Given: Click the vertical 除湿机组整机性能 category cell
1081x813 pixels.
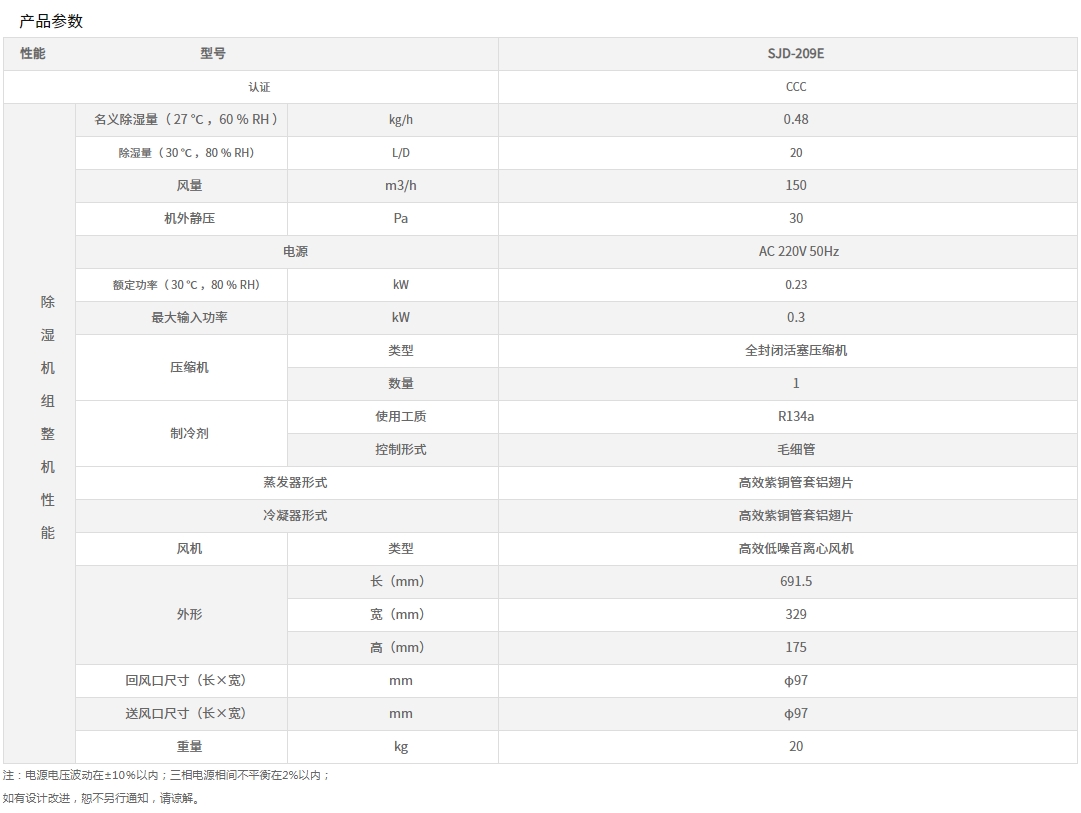Looking at the screenshot, I should [x=47, y=417].
